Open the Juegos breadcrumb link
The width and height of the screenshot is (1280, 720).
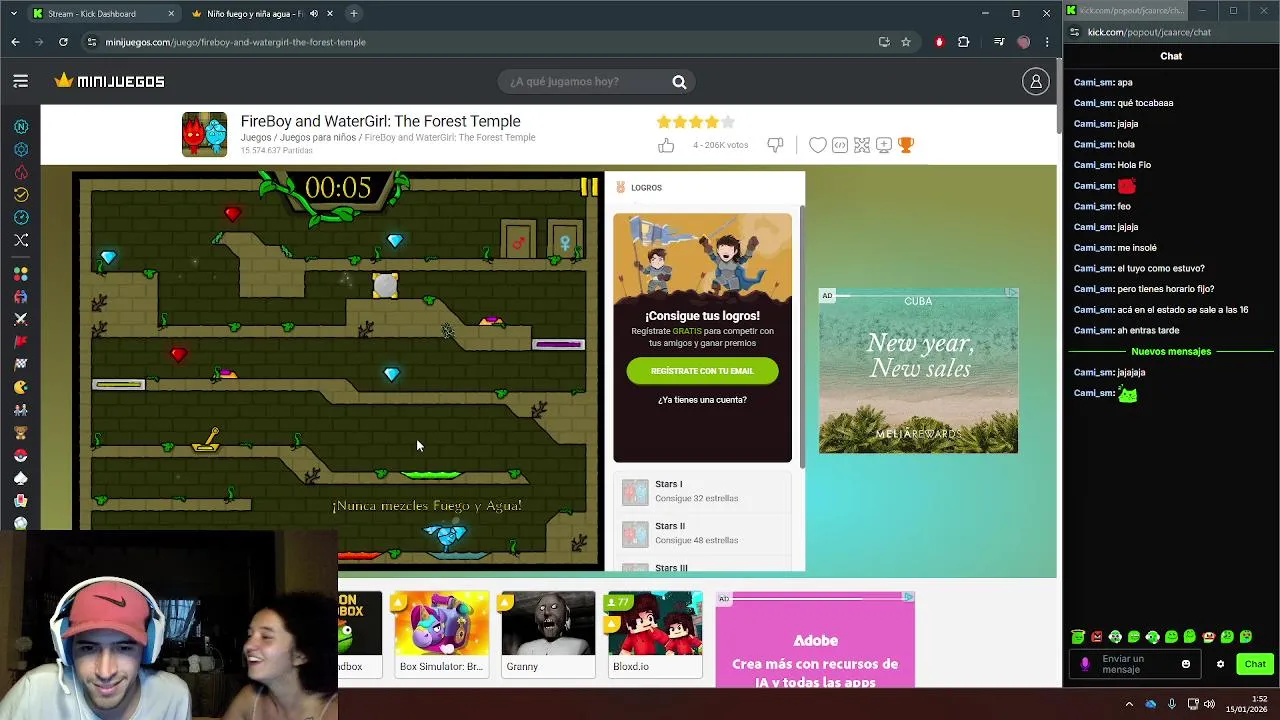click(256, 138)
